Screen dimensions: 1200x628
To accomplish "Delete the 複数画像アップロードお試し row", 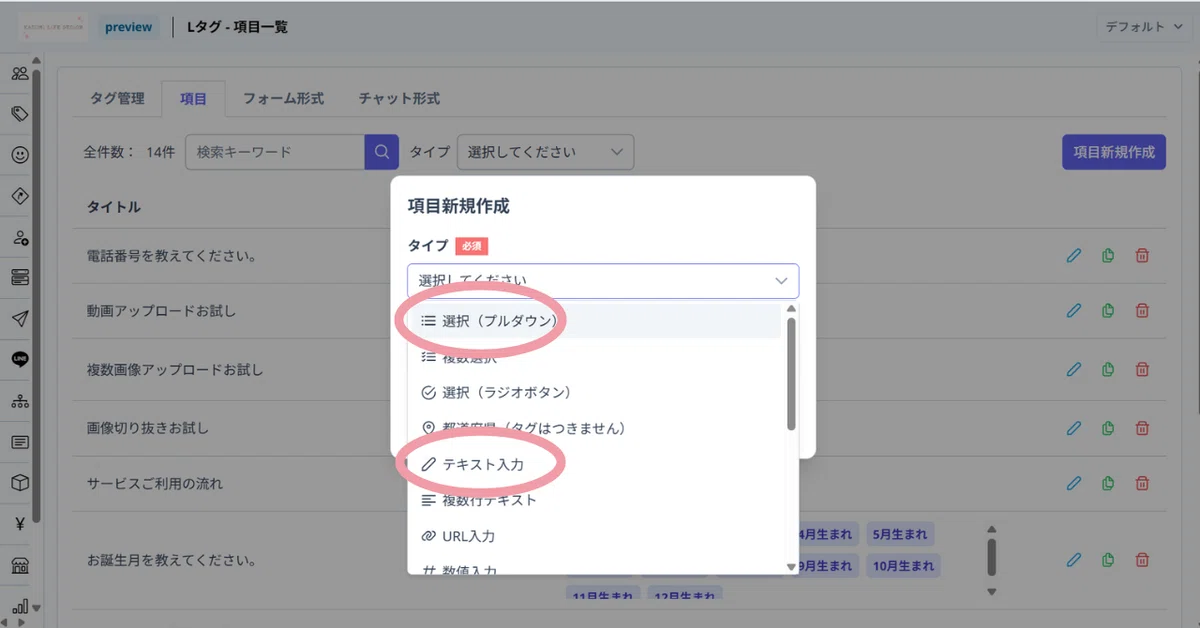I will pos(1142,370).
